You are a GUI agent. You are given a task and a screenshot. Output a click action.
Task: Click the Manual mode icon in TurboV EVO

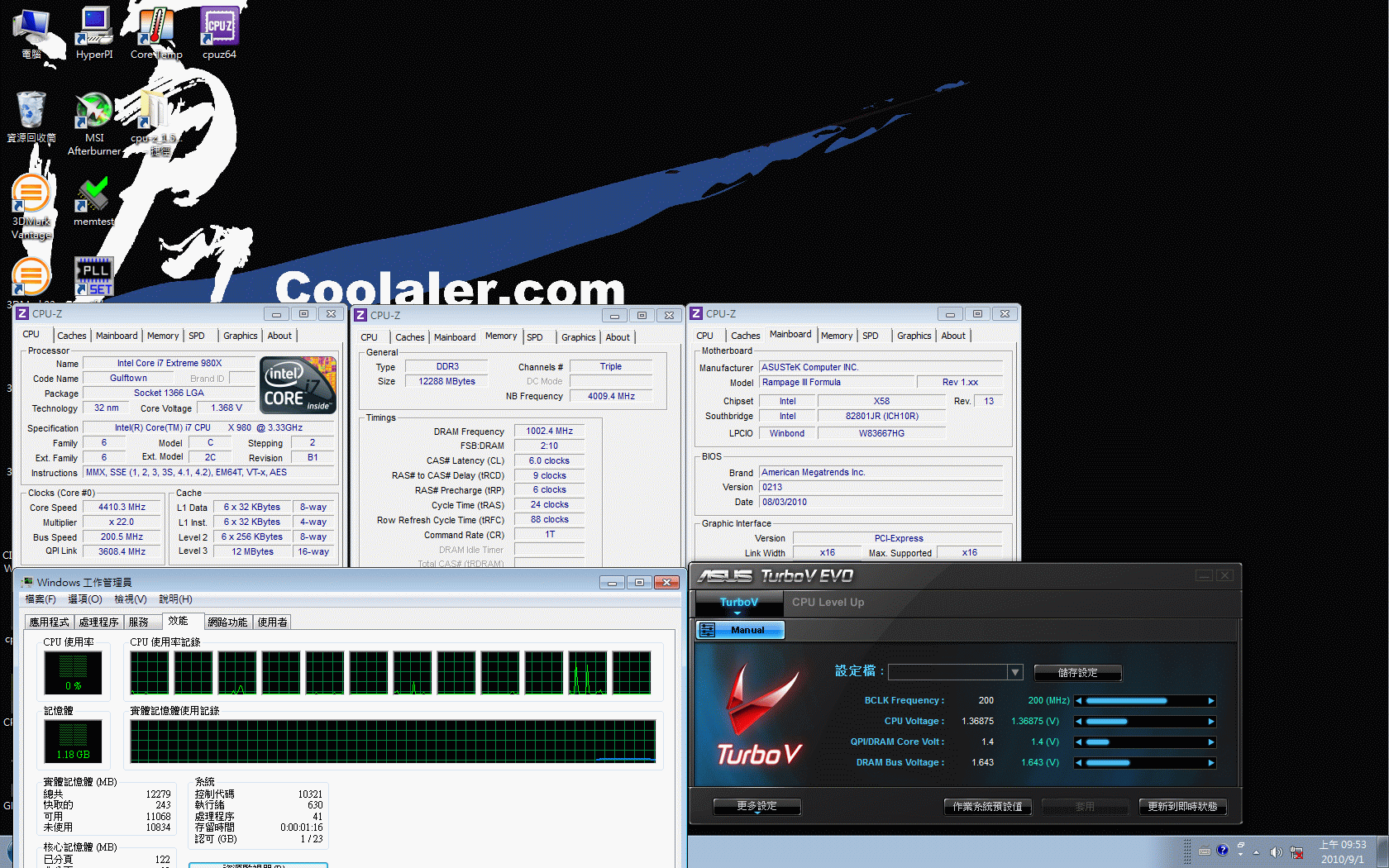tap(708, 630)
